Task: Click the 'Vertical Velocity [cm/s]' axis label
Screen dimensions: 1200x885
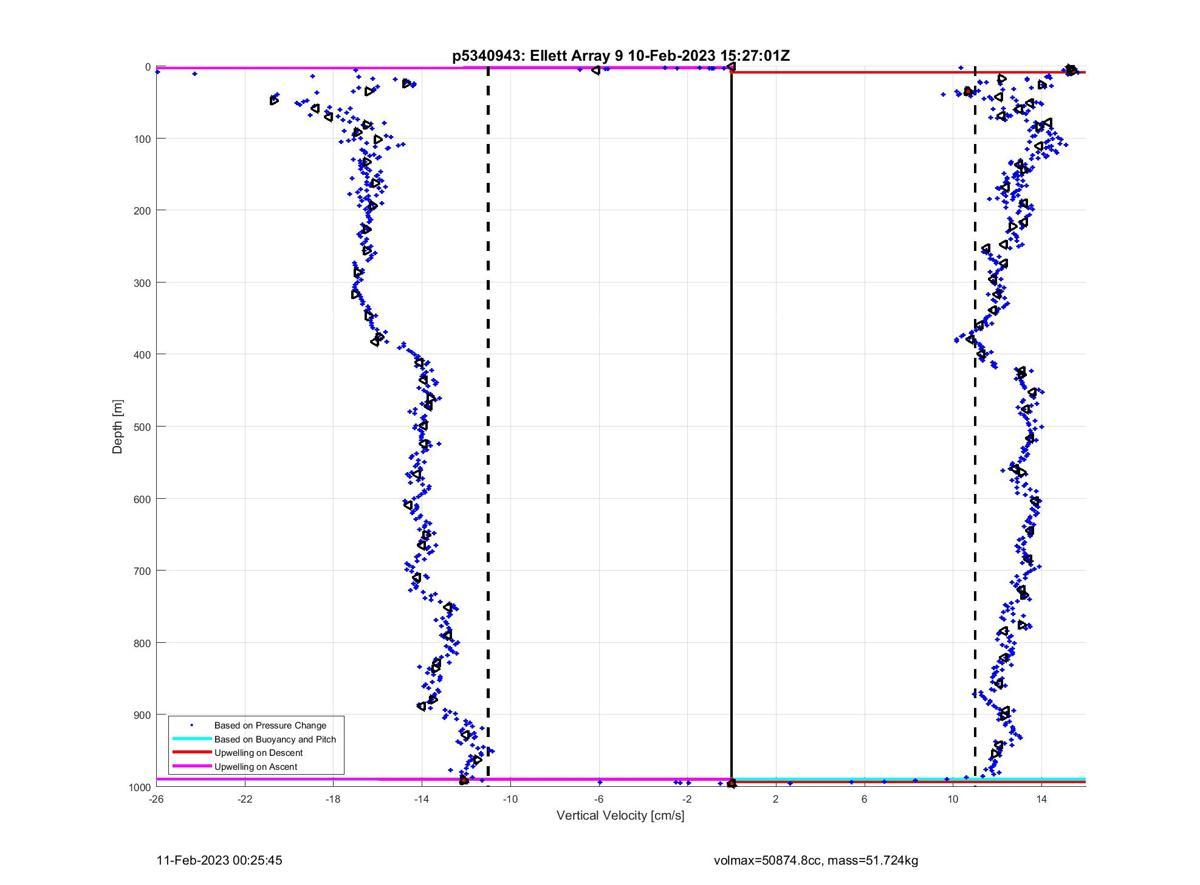Action: 620,816
